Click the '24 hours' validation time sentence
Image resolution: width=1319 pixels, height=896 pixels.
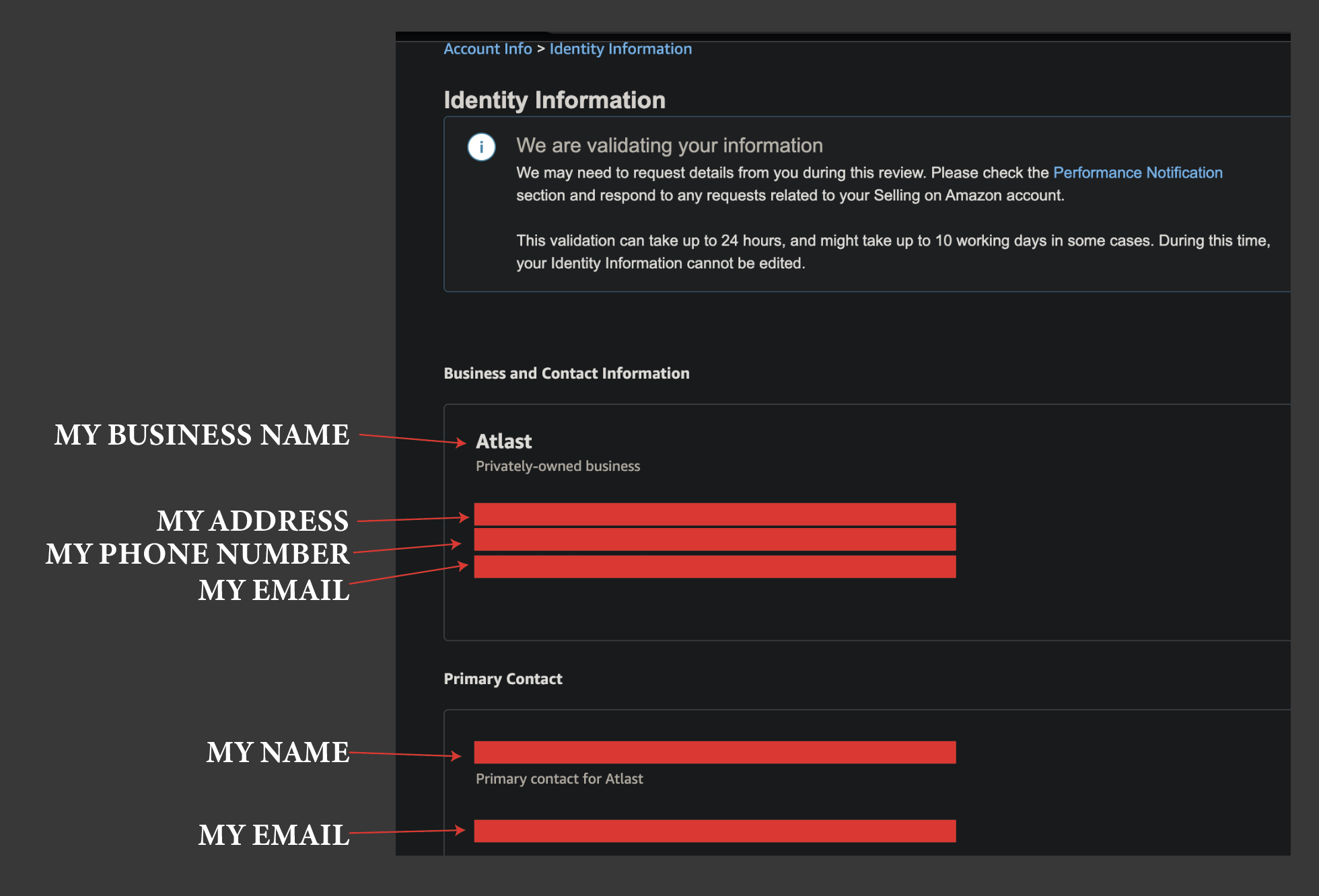(893, 241)
